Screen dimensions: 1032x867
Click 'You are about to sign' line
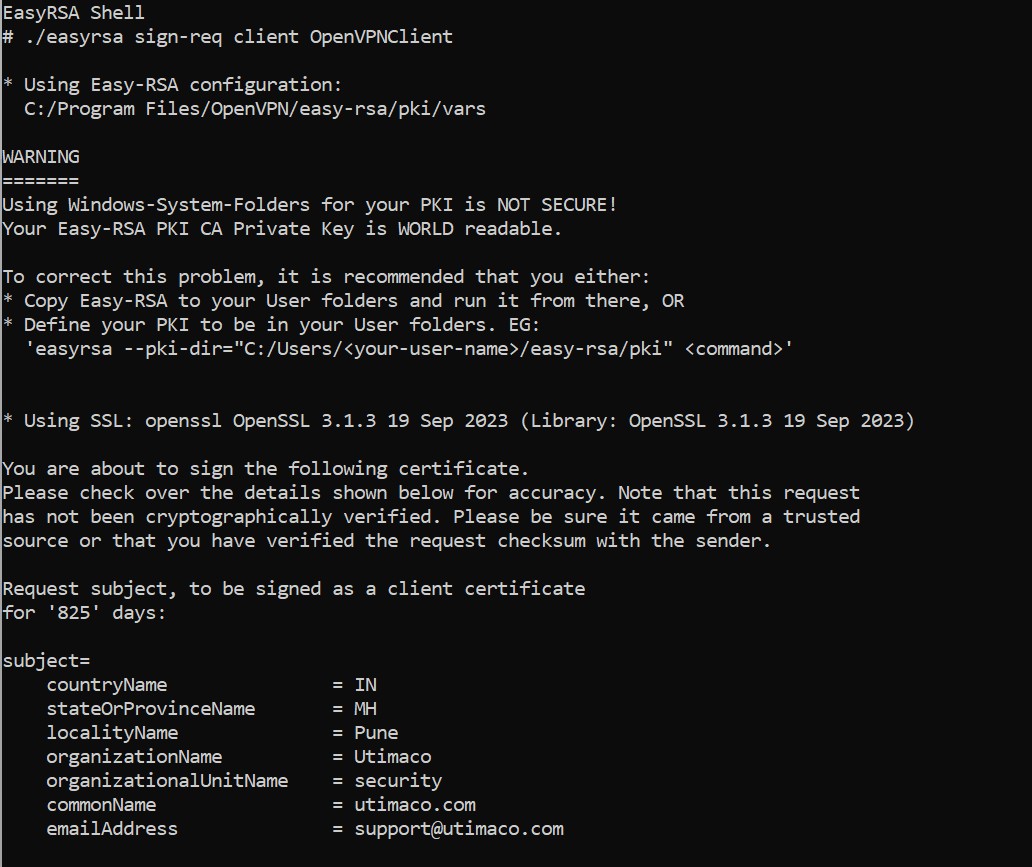pos(265,469)
